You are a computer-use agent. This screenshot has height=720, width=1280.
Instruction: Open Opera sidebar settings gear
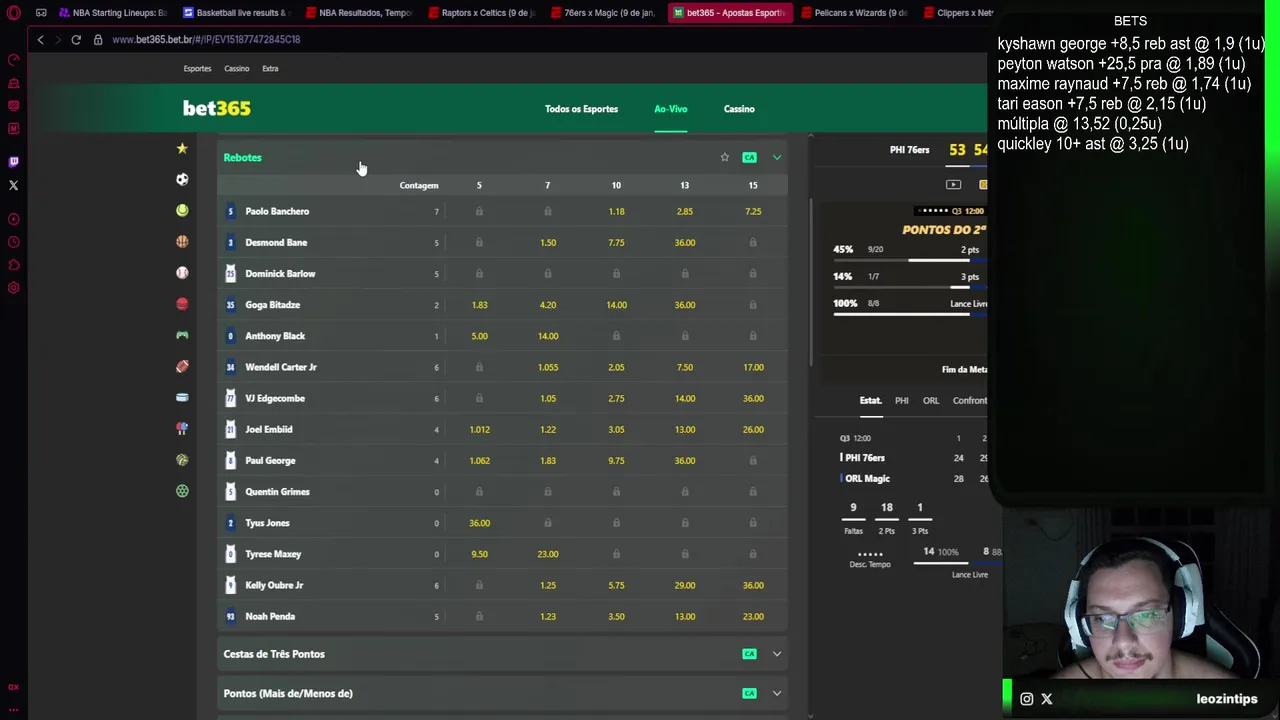[14, 288]
